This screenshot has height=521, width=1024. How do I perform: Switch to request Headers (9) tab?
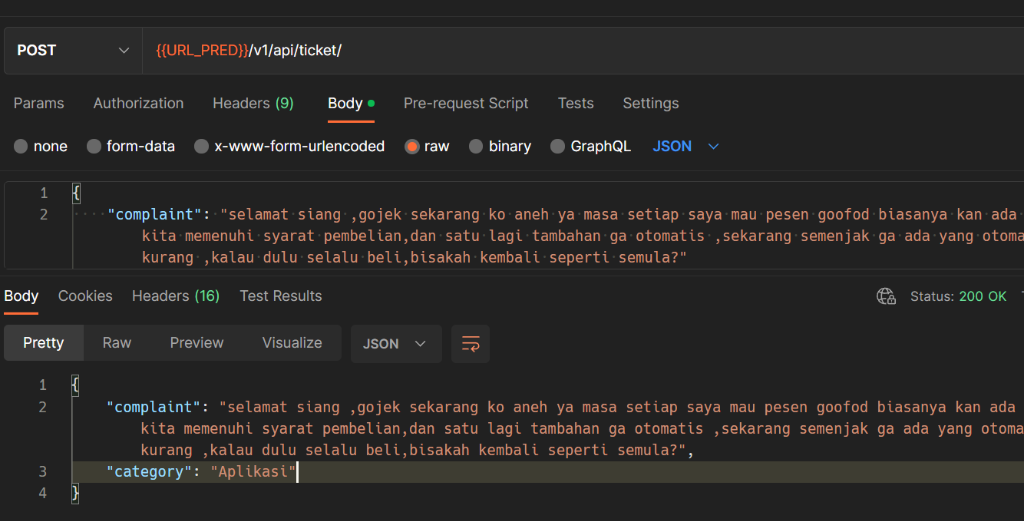[x=253, y=103]
